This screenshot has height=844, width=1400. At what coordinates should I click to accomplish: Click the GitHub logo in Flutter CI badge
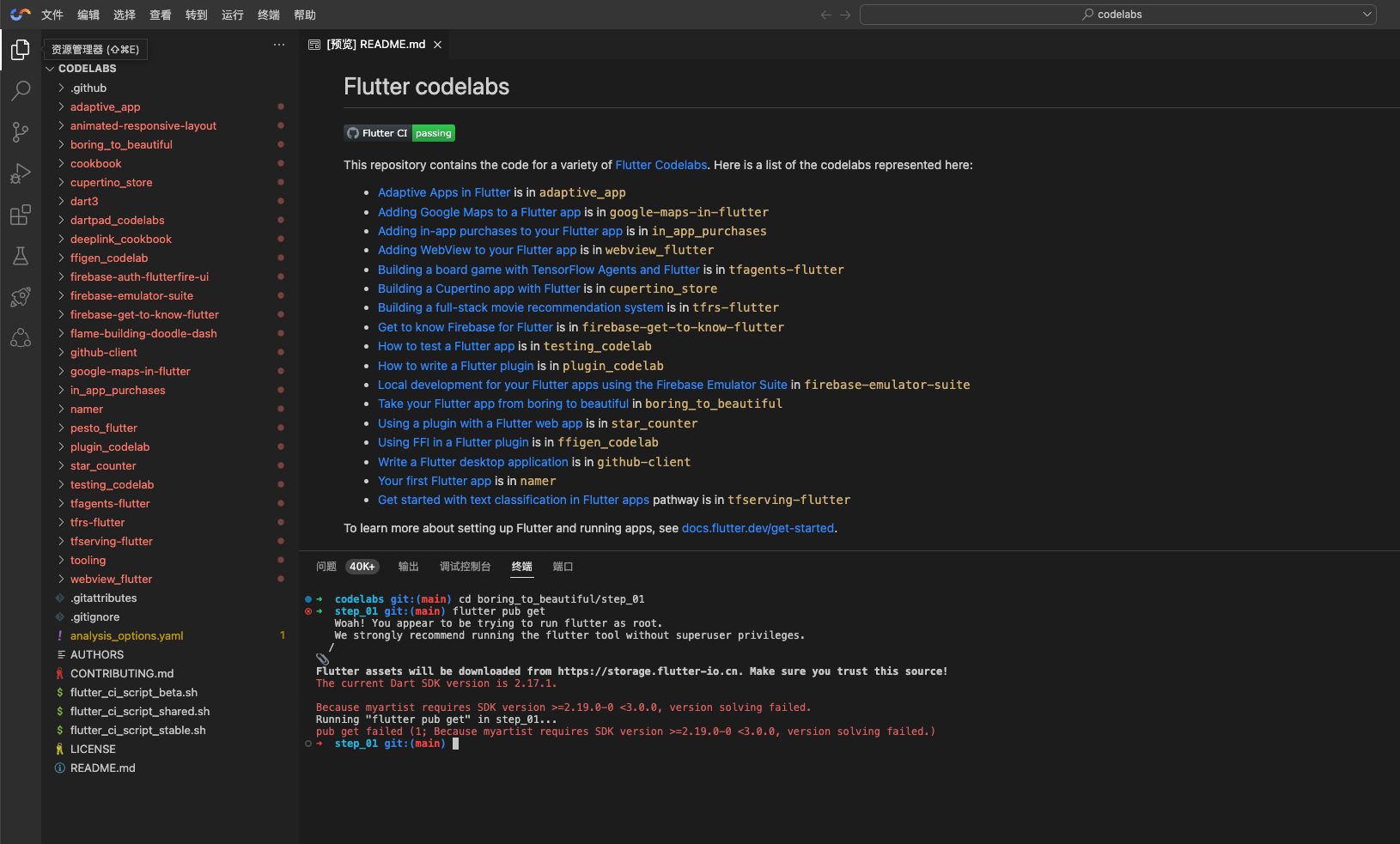[x=353, y=133]
